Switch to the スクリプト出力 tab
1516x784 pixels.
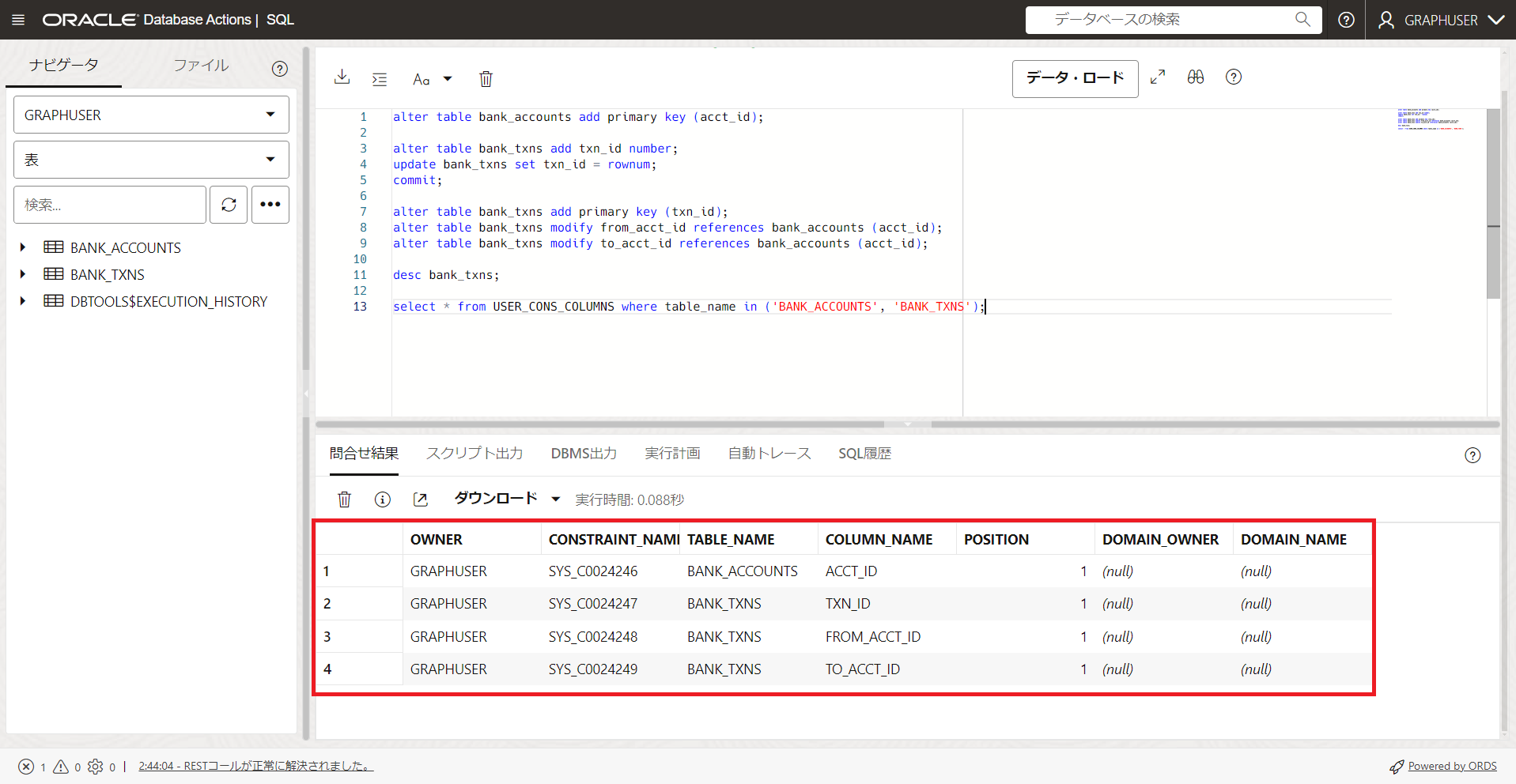coord(474,454)
